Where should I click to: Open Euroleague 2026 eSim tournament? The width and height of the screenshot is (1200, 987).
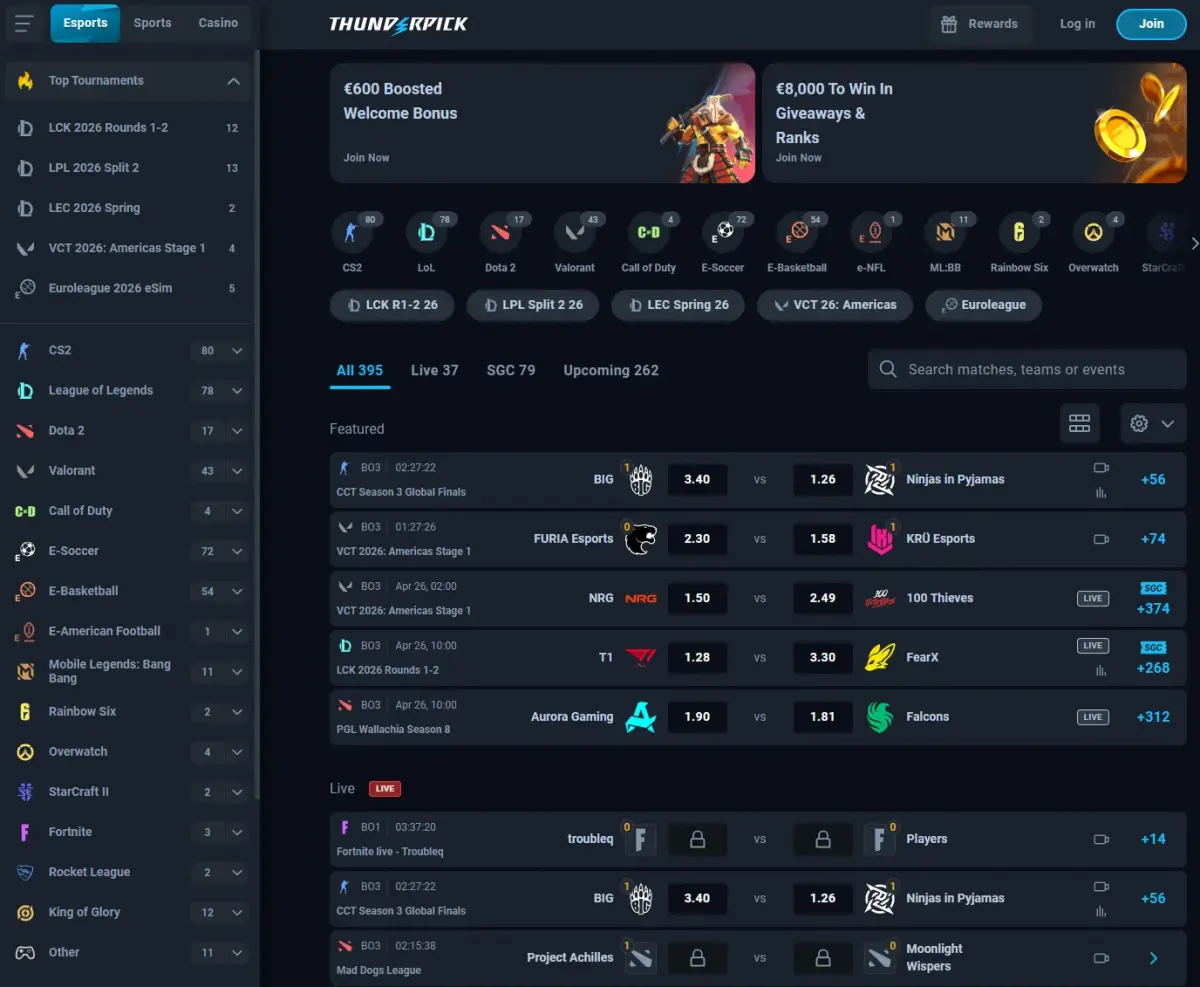(x=128, y=288)
